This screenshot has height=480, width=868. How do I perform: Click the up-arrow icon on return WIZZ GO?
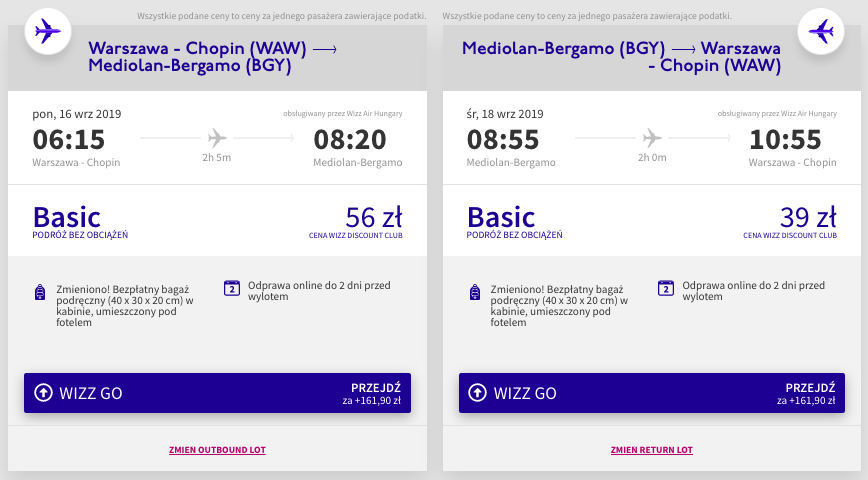pyautogui.click(x=477, y=393)
